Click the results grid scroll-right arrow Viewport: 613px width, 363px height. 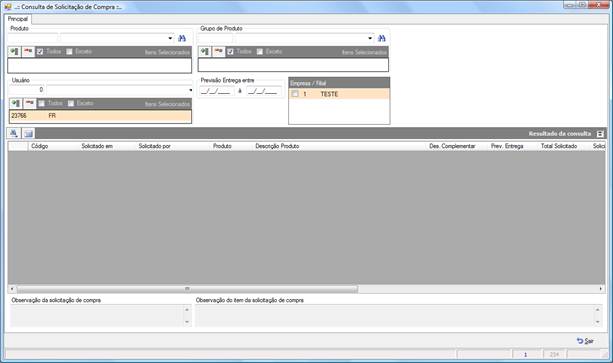(x=601, y=289)
